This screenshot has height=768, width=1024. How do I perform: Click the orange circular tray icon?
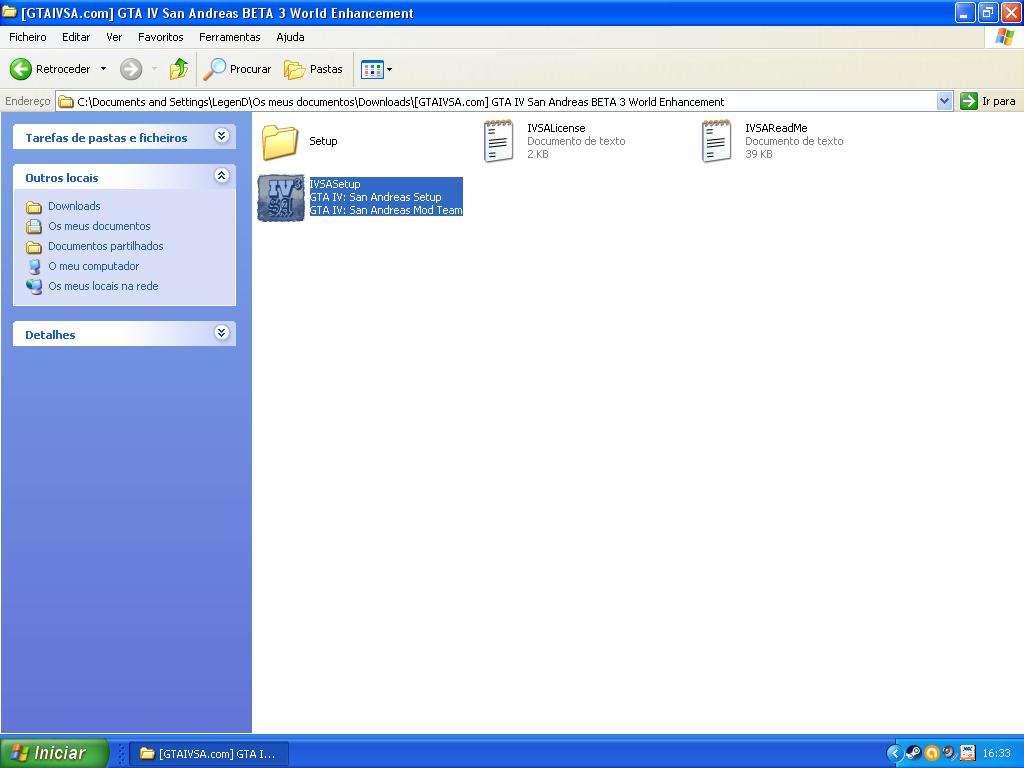(932, 754)
